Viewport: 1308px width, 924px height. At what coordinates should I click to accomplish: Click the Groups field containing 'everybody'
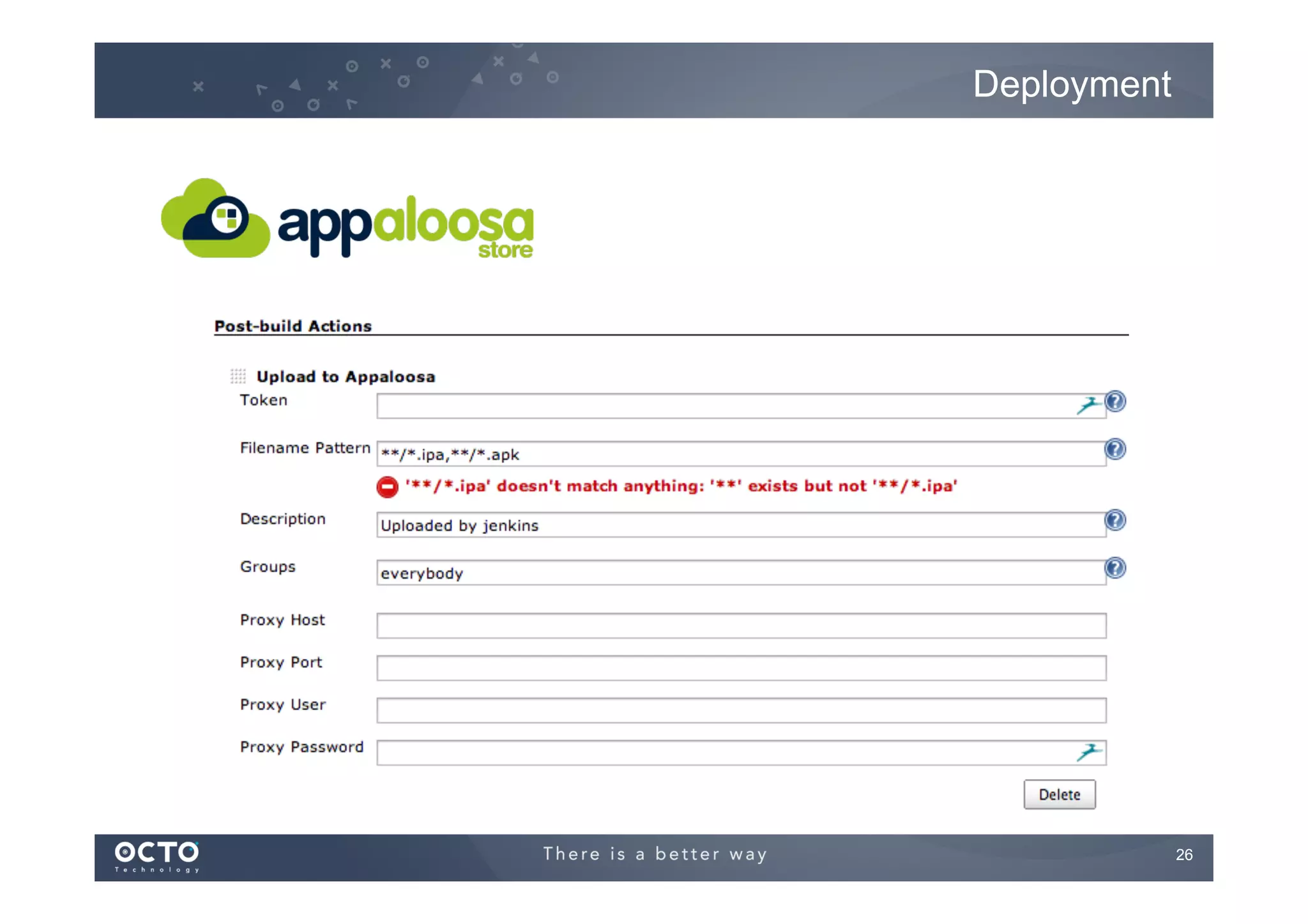741,573
